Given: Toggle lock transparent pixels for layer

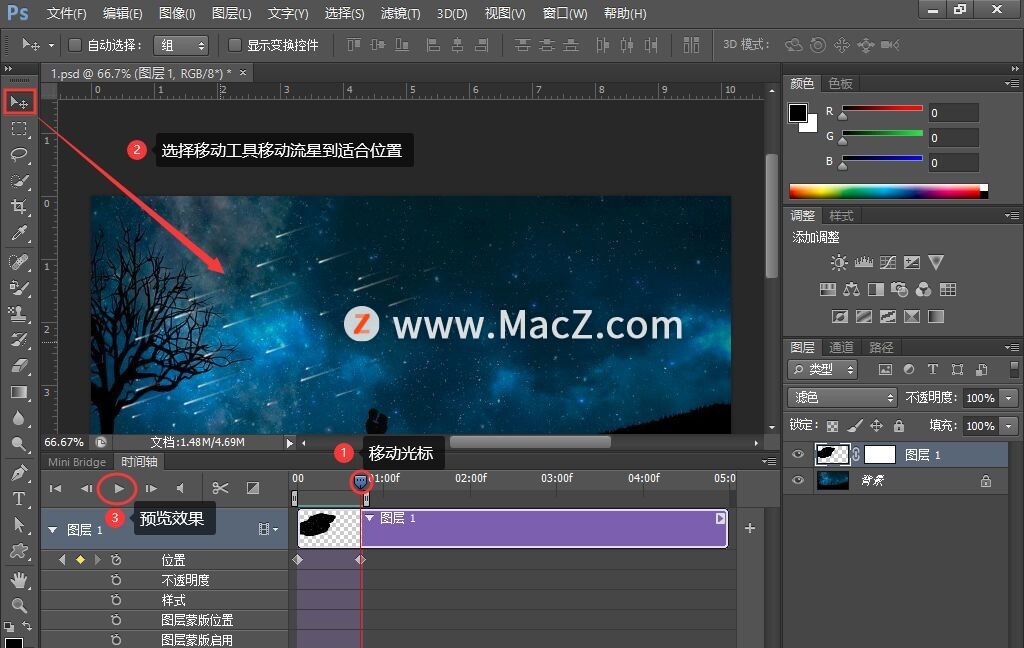Looking at the screenshot, I should coord(832,426).
